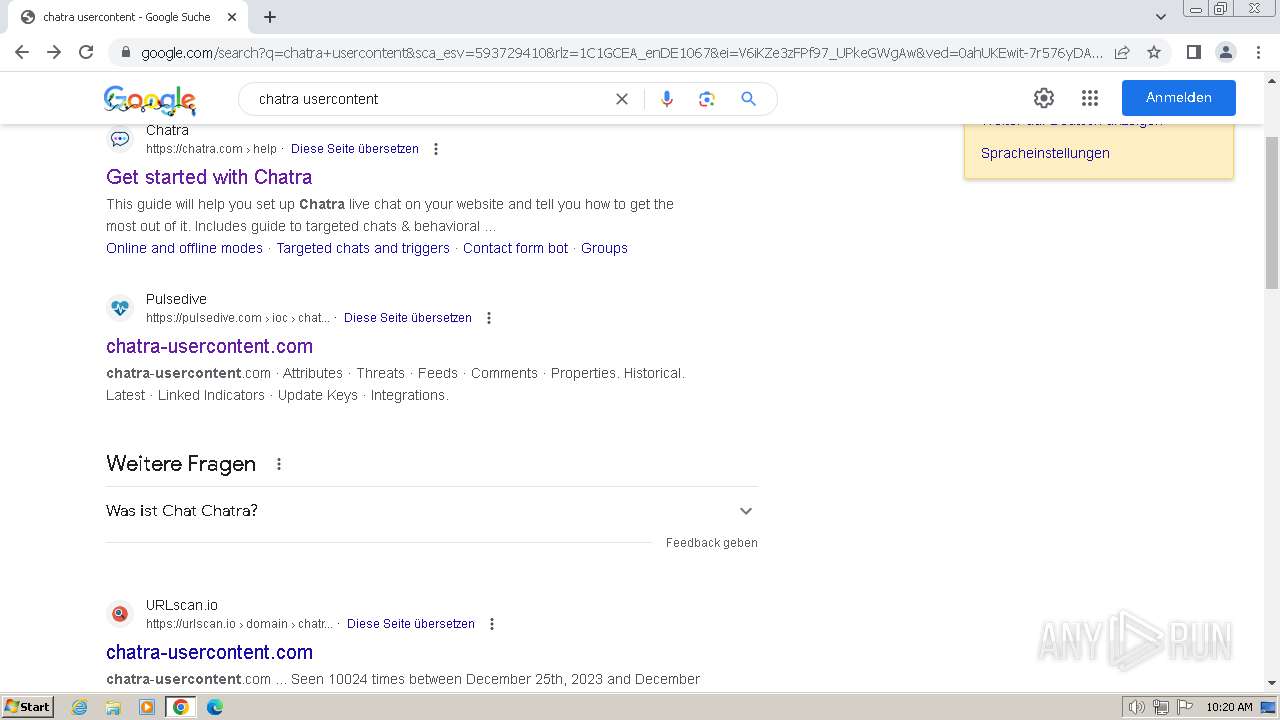The height and width of the screenshot is (720, 1280).
Task: Open Get started with Chatra result
Action: (209, 177)
